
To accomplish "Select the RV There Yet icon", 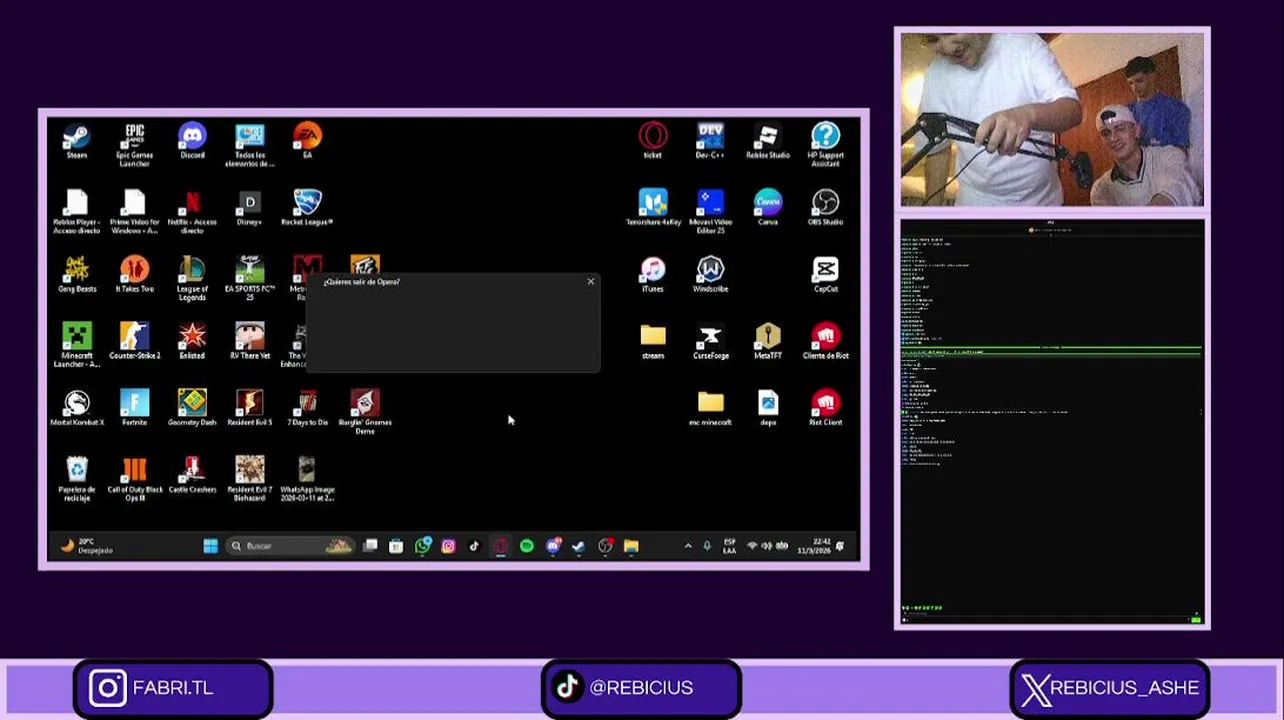I will click(x=249, y=342).
